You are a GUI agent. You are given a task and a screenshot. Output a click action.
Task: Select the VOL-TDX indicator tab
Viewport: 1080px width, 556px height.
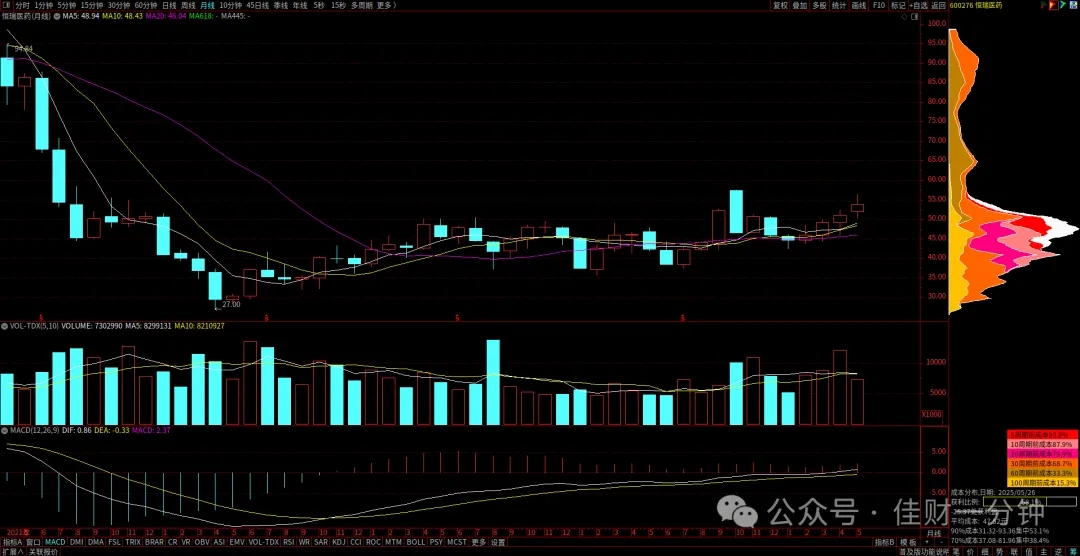[x=264, y=542]
